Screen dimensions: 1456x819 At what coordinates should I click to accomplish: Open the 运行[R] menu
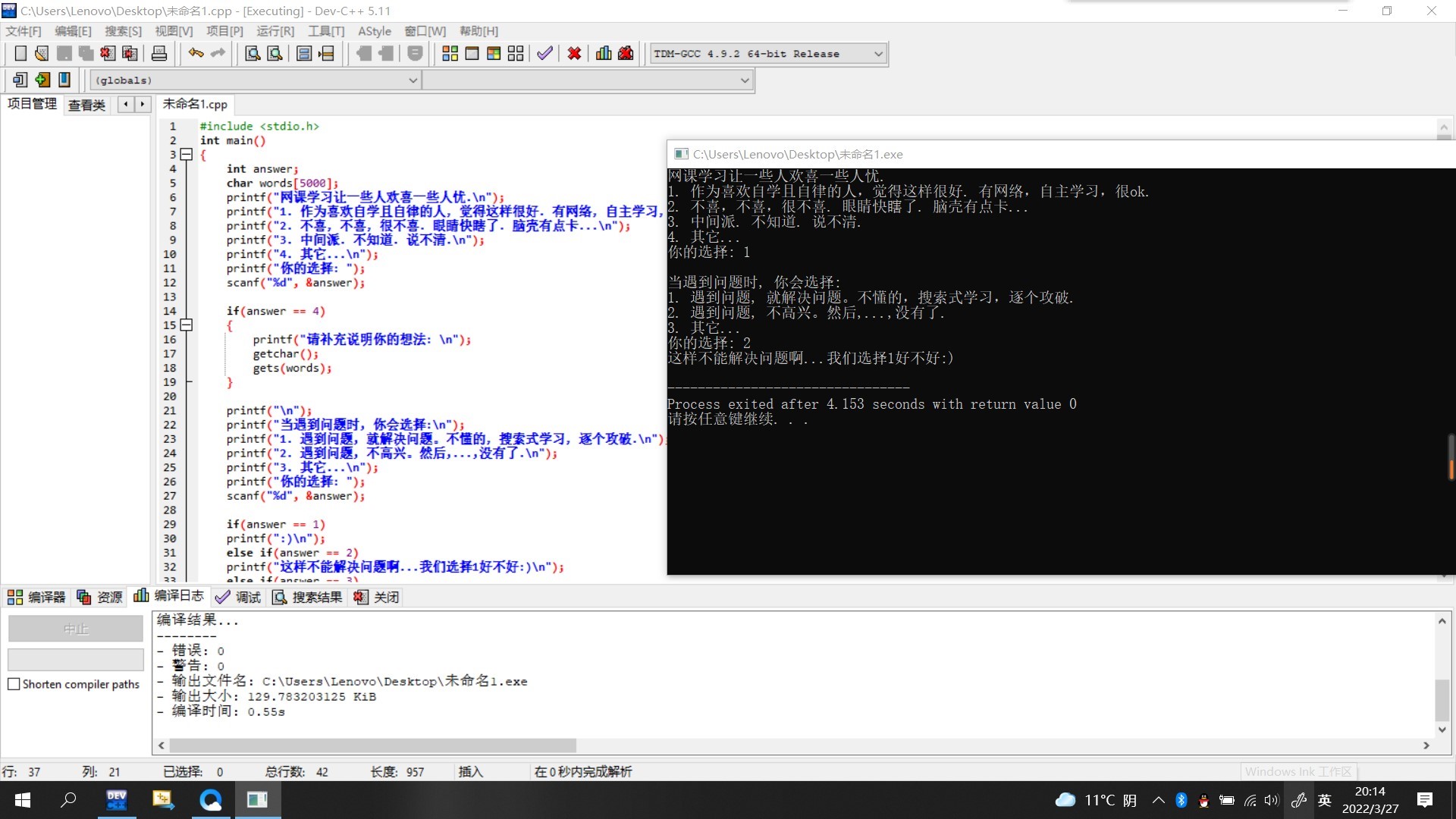[275, 31]
